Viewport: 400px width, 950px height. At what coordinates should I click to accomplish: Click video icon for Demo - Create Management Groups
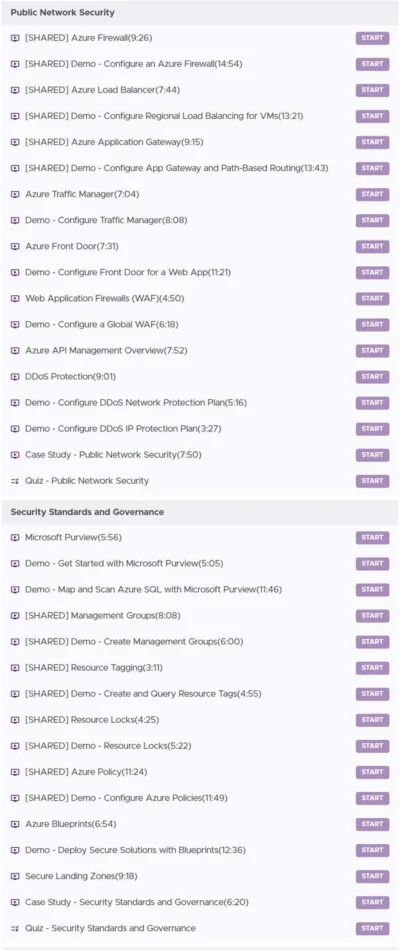[15, 642]
